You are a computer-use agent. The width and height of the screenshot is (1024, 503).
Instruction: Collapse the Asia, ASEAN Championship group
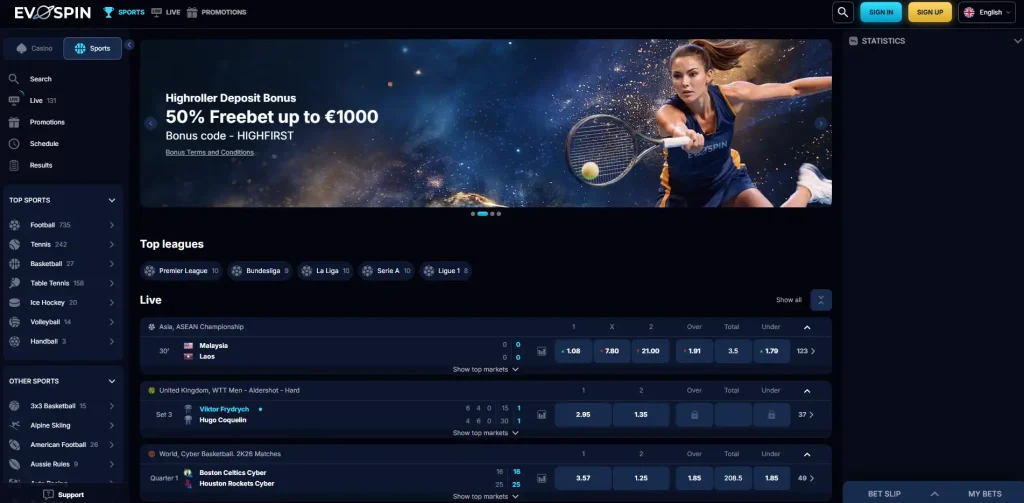point(807,327)
